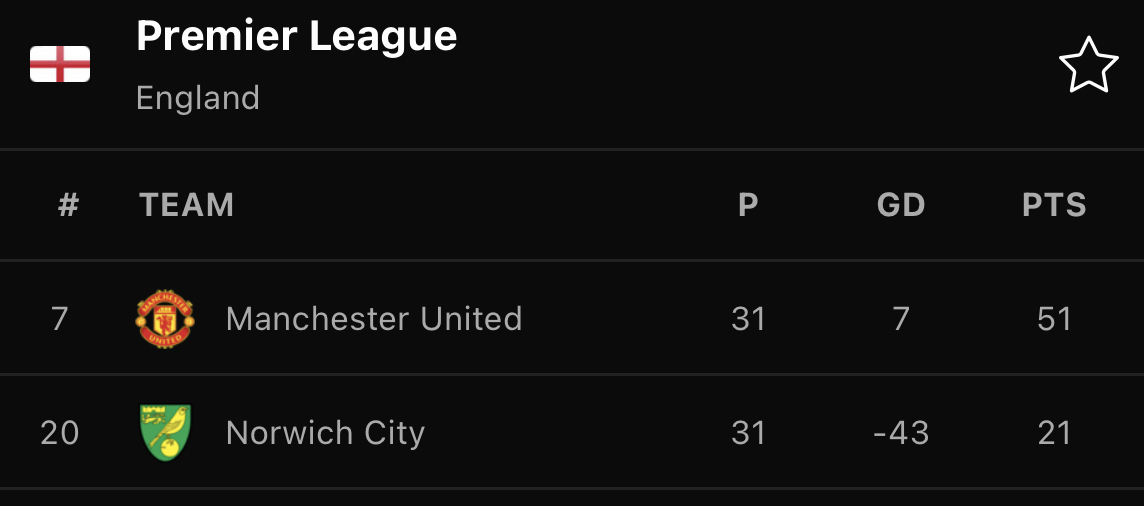Screen dimensions: 1144x506
Task: Click the TEAM column header
Action: tap(187, 205)
